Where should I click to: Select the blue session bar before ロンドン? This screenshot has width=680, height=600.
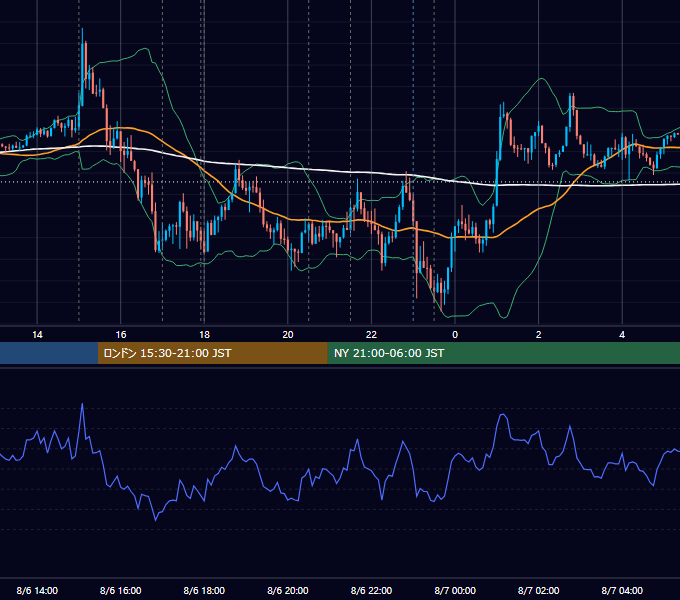click(x=49, y=353)
